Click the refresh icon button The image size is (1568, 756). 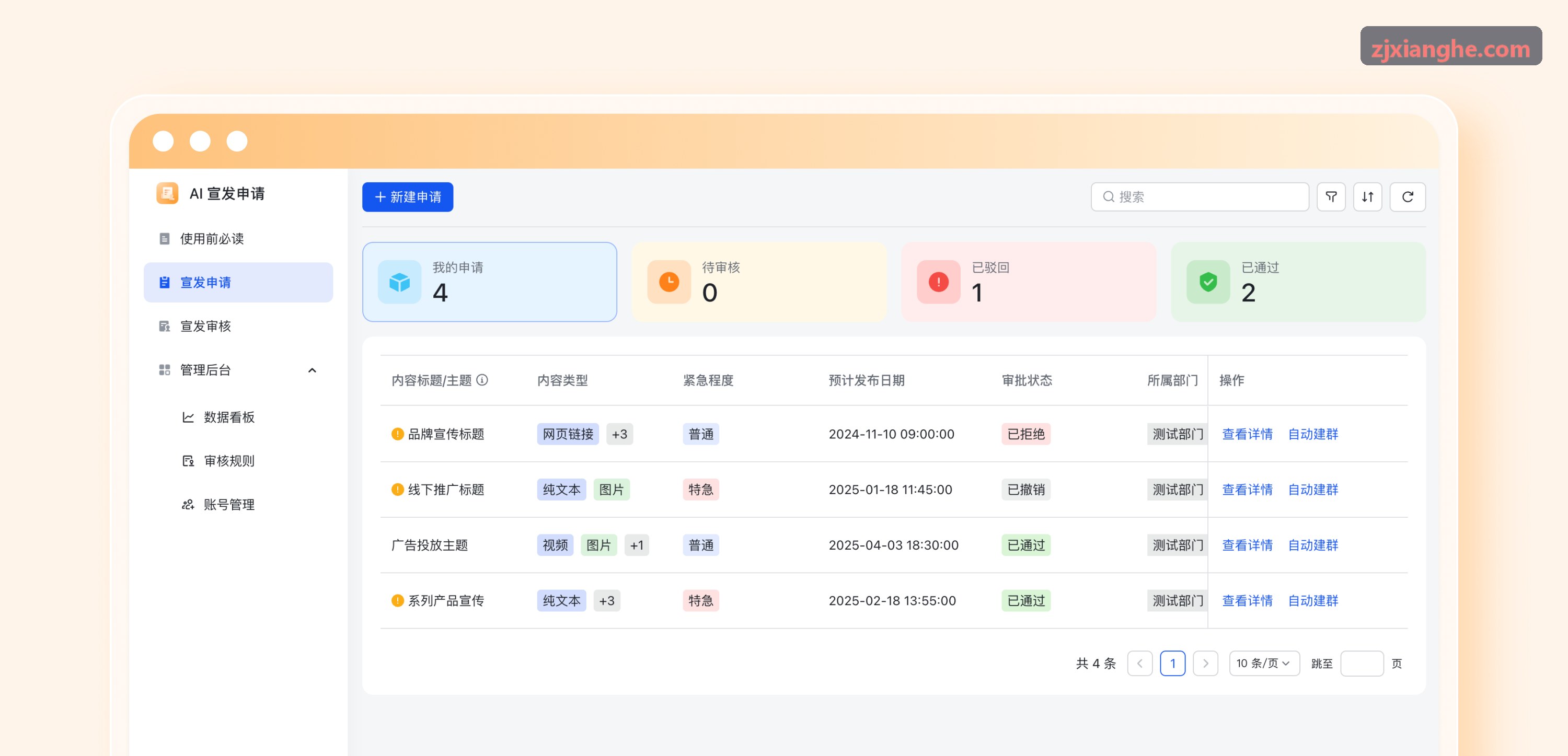pos(1408,196)
